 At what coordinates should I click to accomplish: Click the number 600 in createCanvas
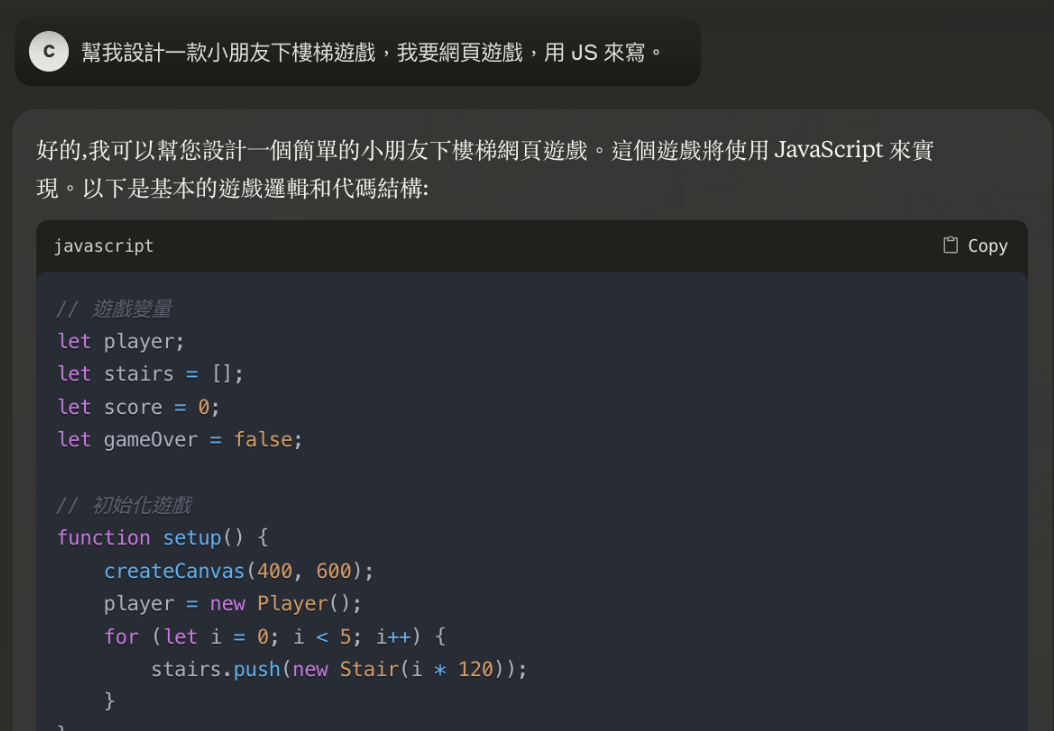334,571
